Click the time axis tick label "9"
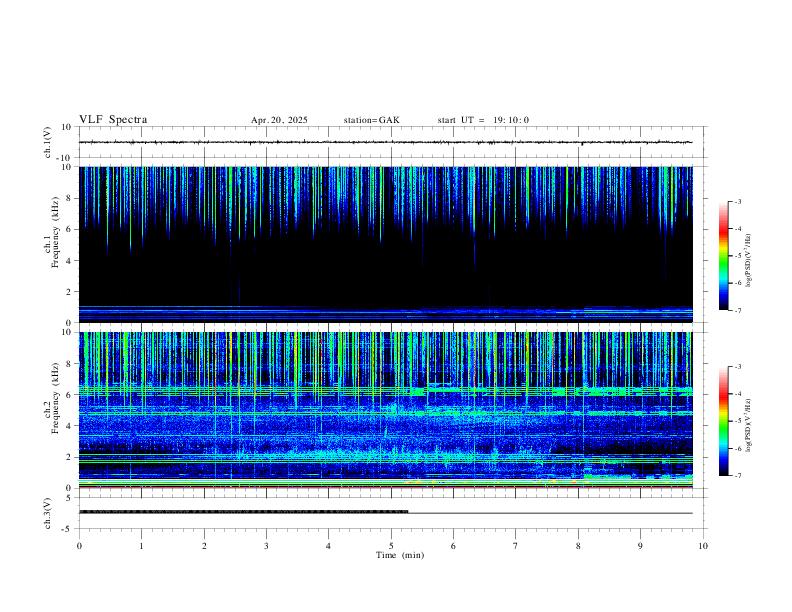 640,546
